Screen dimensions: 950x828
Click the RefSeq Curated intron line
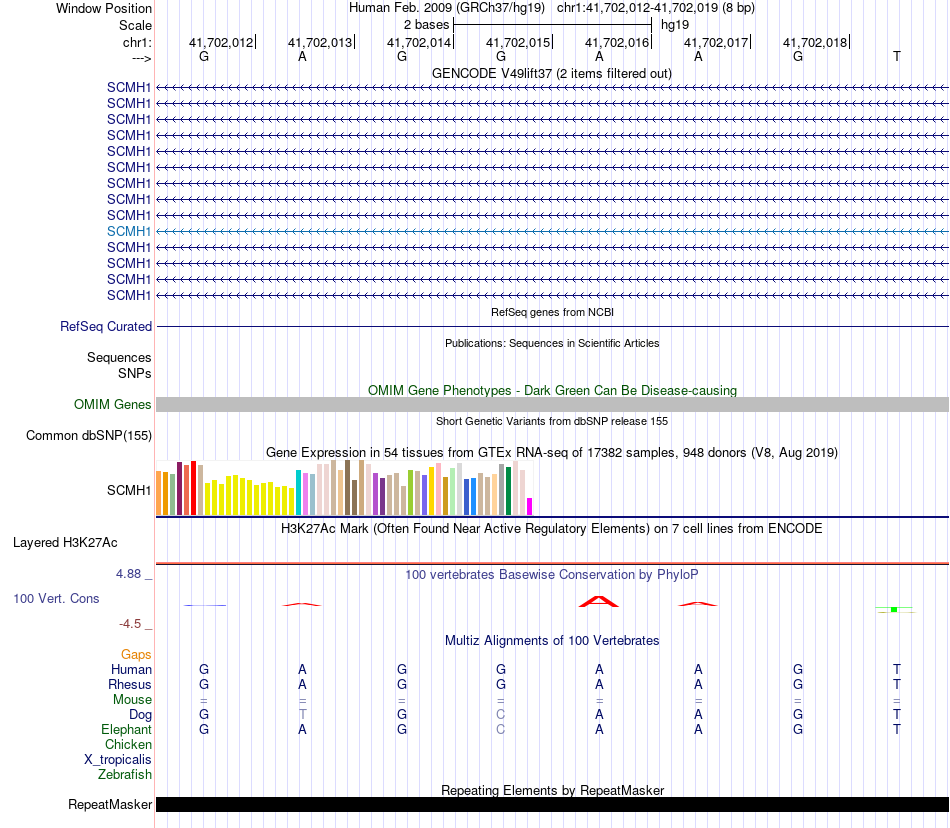point(552,326)
